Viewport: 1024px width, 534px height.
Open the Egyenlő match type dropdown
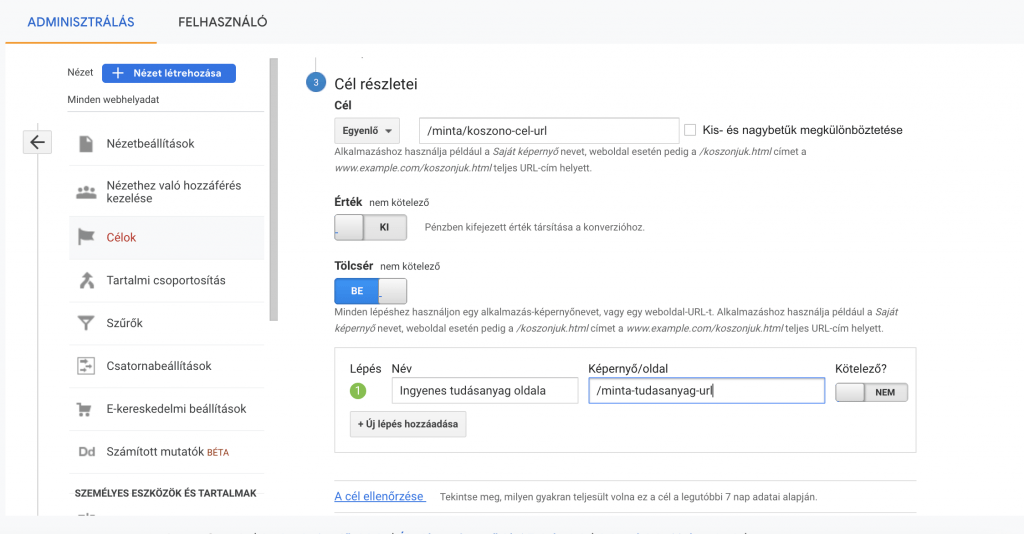[367, 131]
